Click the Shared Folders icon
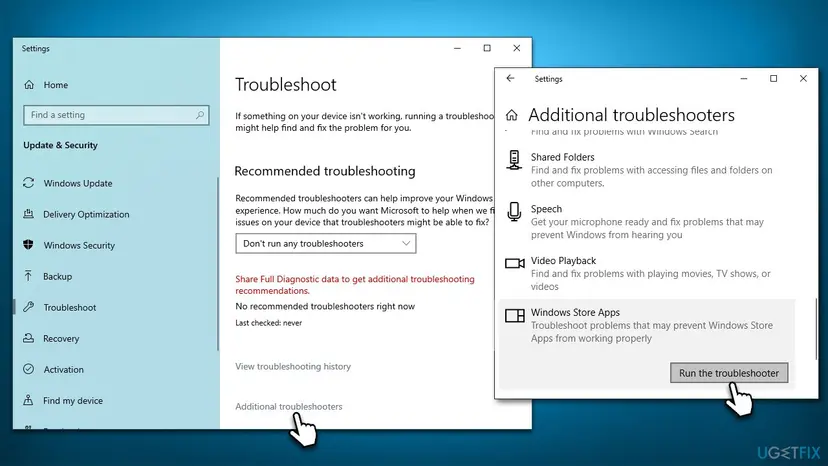Image resolution: width=828 pixels, height=466 pixels. [514, 161]
